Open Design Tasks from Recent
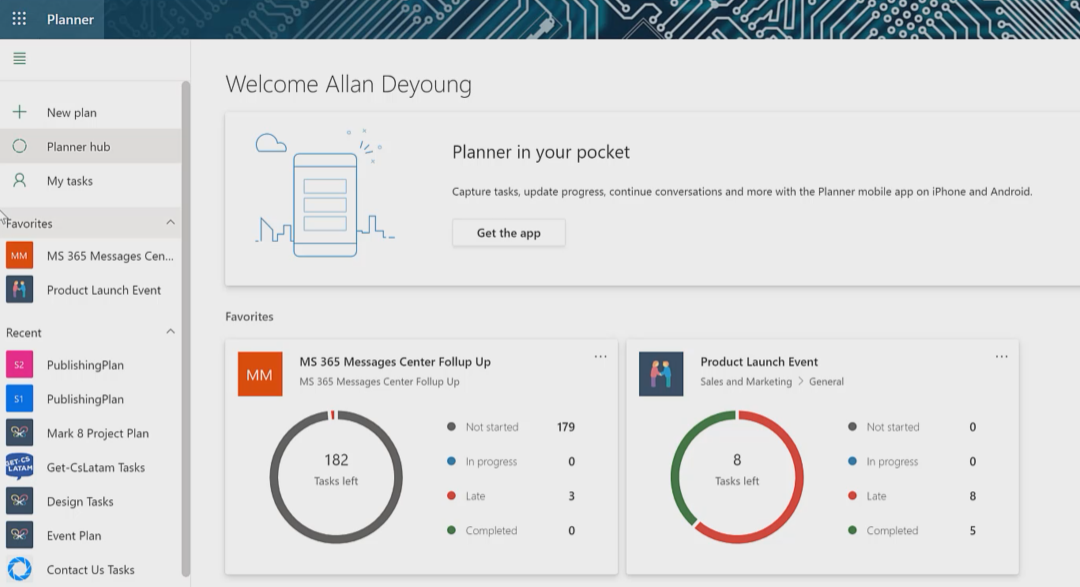 tap(91, 501)
